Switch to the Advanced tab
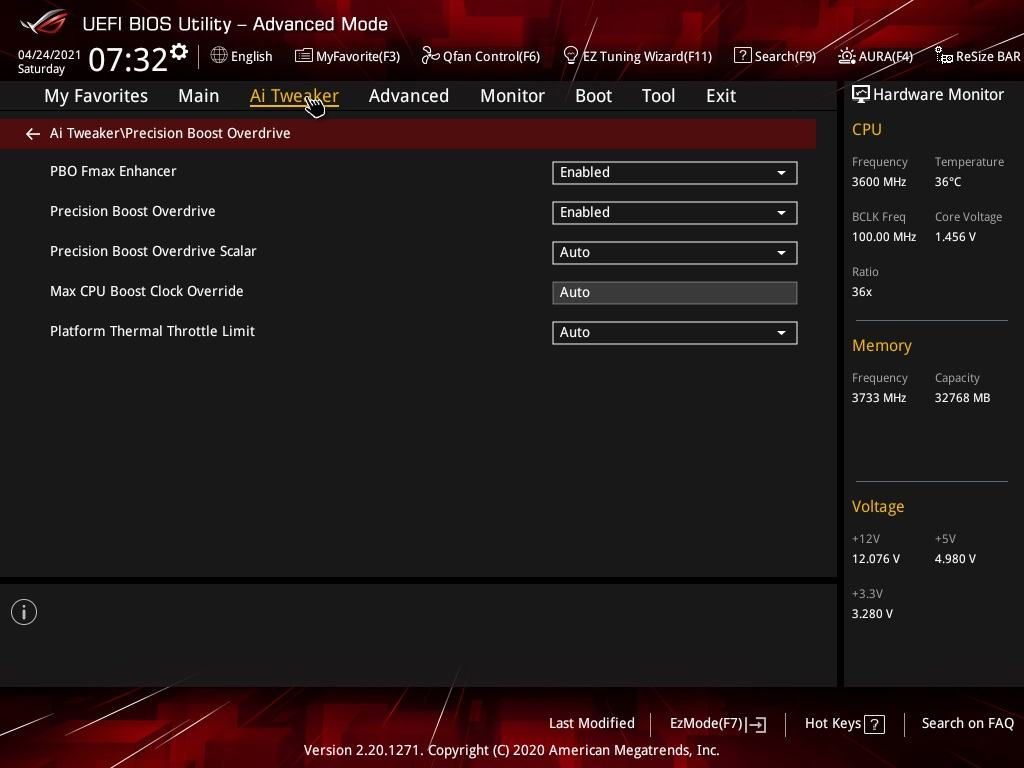 (409, 96)
